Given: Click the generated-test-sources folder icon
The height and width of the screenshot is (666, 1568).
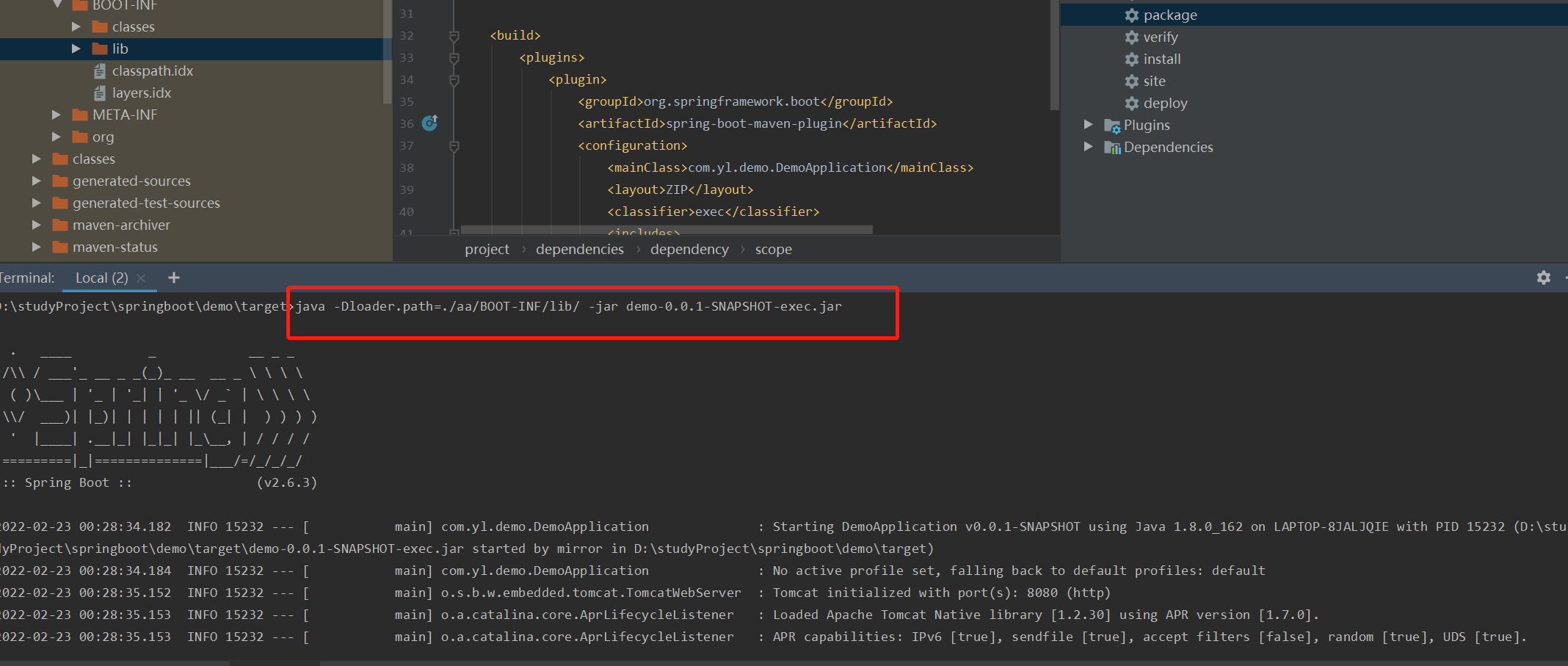Looking at the screenshot, I should click(x=60, y=203).
